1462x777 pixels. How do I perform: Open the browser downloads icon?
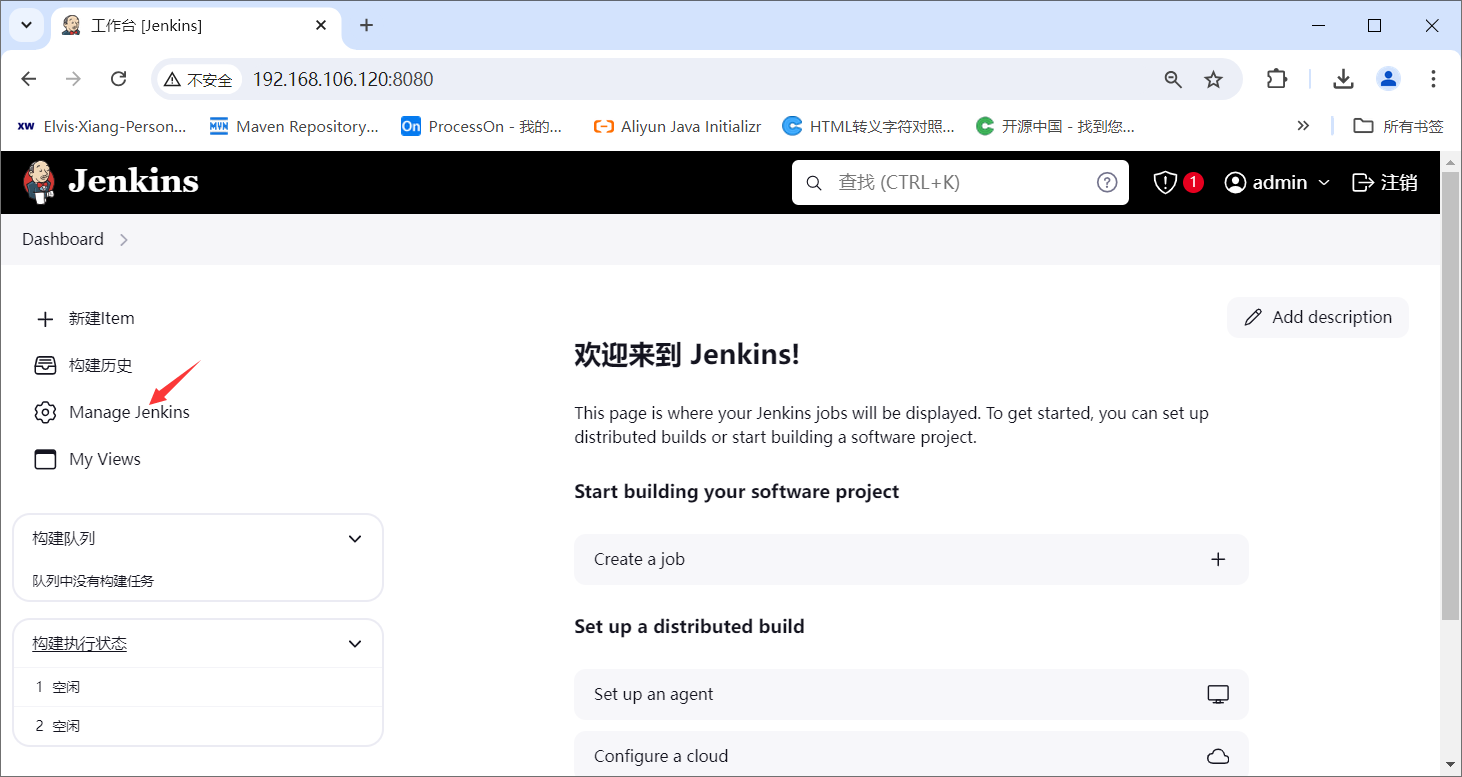1344,79
